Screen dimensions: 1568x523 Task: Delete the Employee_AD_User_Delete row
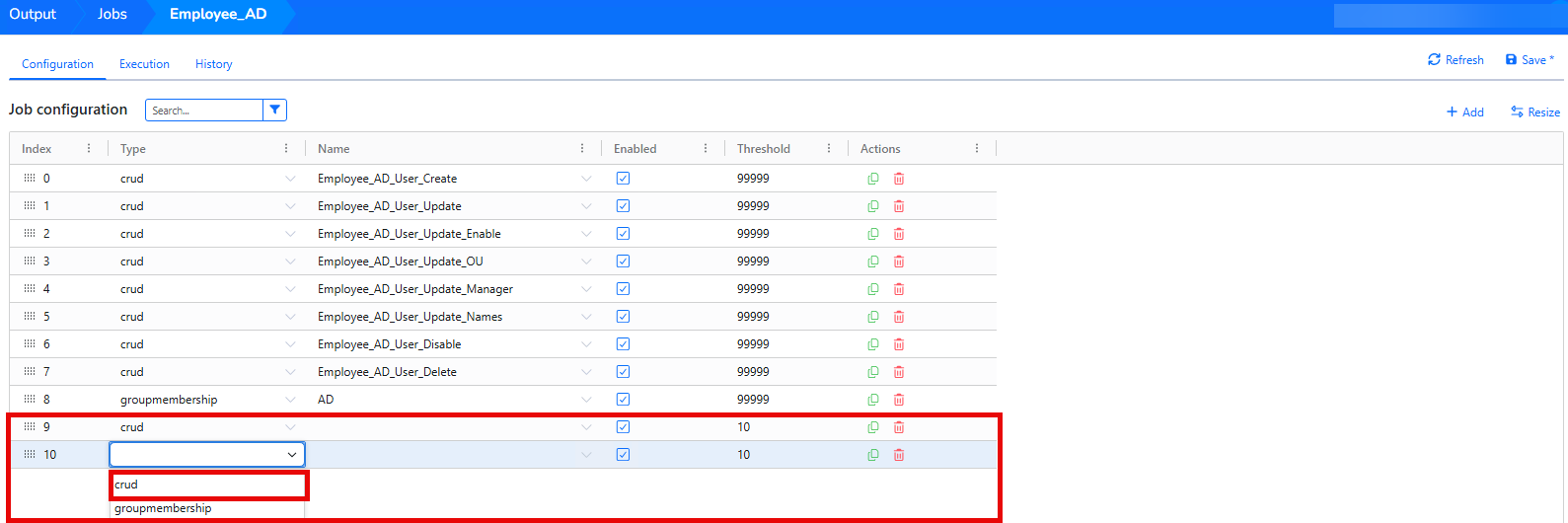pyautogui.click(x=899, y=372)
